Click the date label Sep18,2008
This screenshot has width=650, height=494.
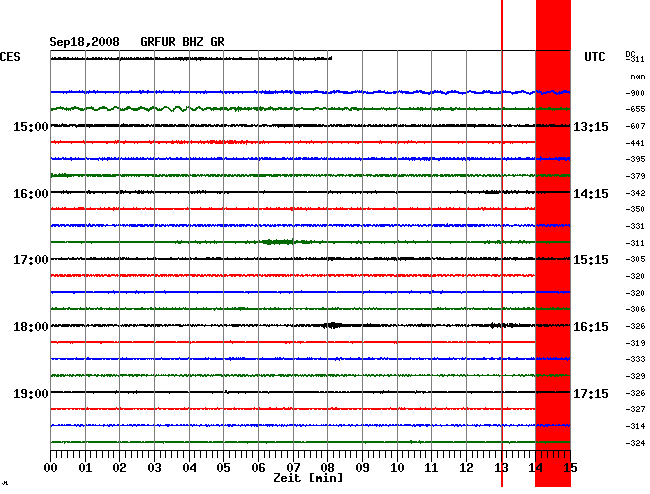(84, 42)
